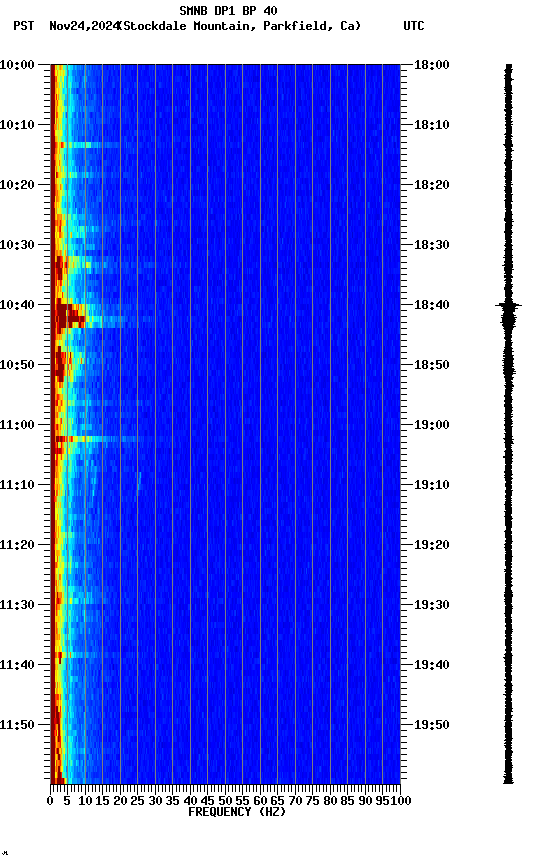552x864 pixels.
Task: Click the '35' frequency axis label
Action: pos(172,802)
